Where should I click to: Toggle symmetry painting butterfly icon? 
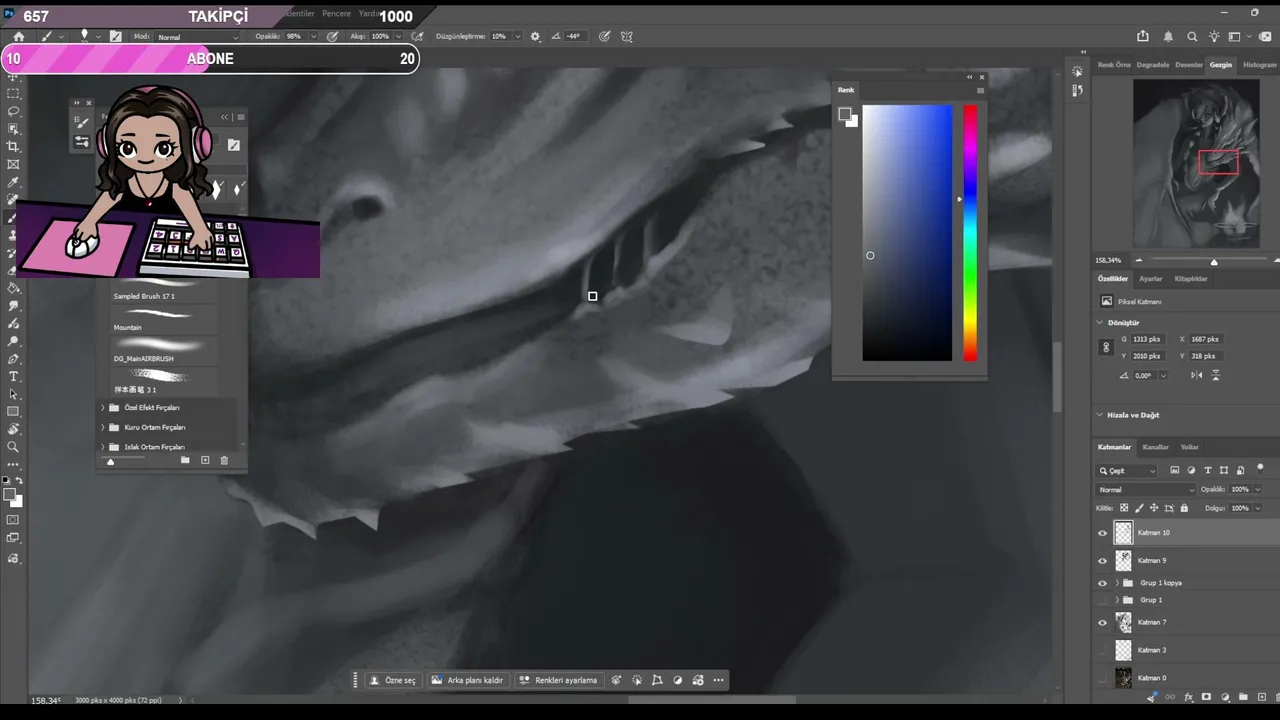[x=627, y=36]
